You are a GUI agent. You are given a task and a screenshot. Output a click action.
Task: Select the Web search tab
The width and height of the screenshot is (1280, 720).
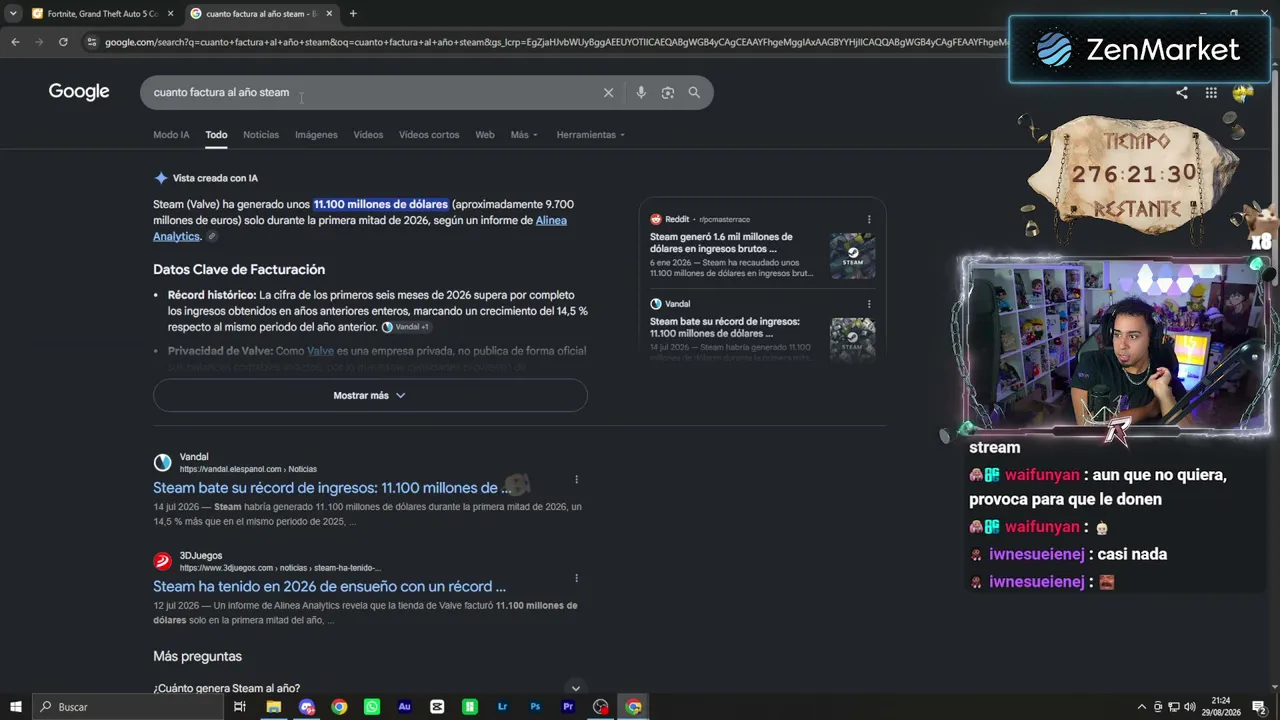click(485, 135)
